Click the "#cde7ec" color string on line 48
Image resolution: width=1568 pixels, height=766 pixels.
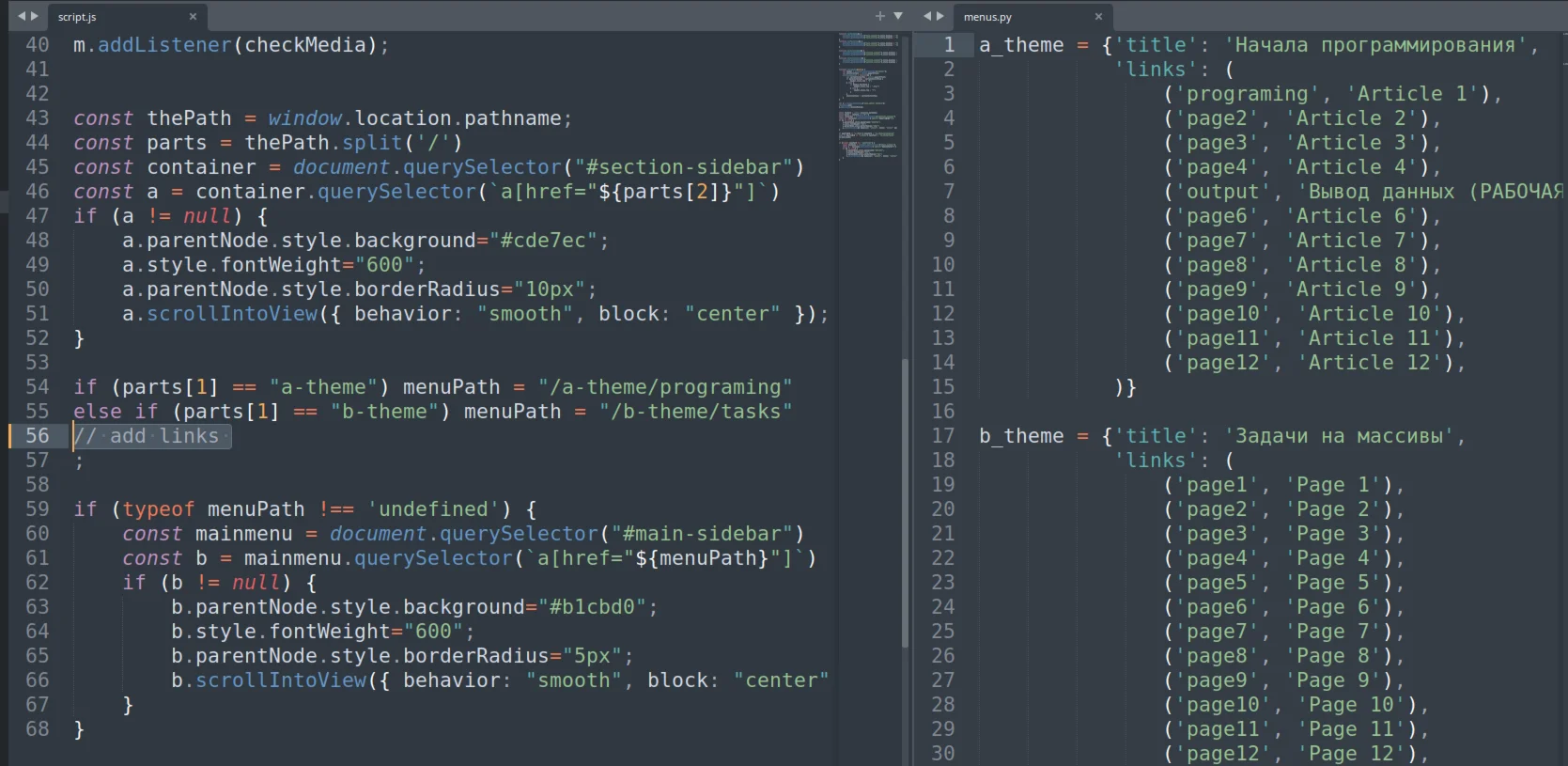point(543,241)
